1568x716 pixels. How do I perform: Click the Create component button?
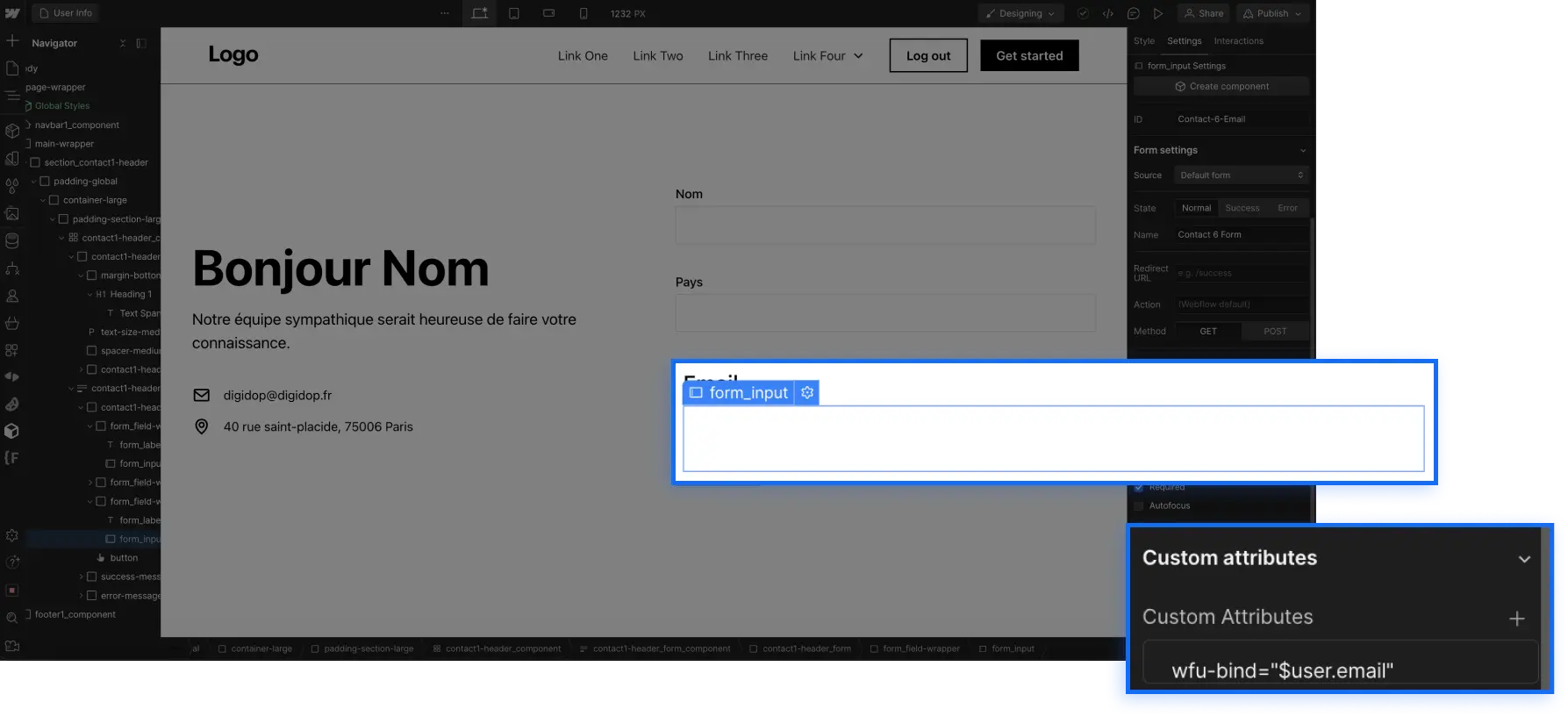click(1221, 86)
